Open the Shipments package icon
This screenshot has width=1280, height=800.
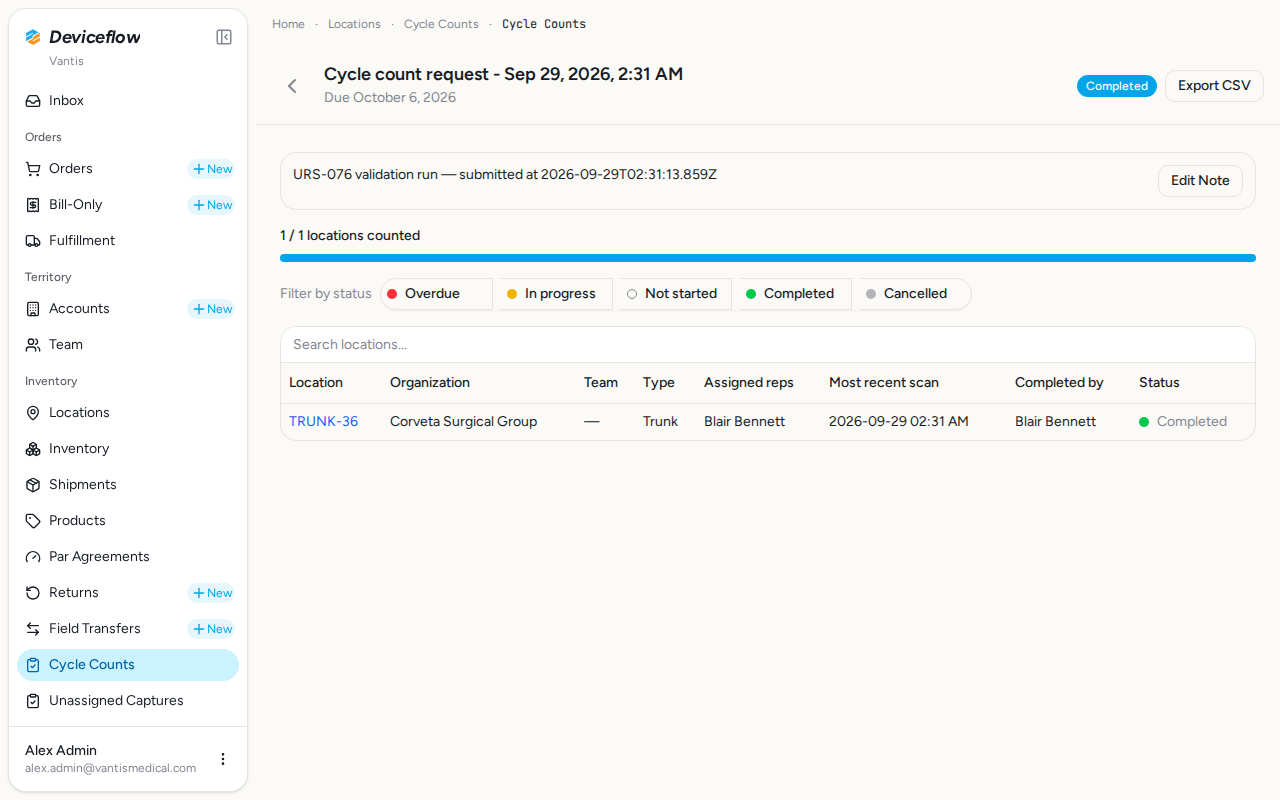coord(33,485)
